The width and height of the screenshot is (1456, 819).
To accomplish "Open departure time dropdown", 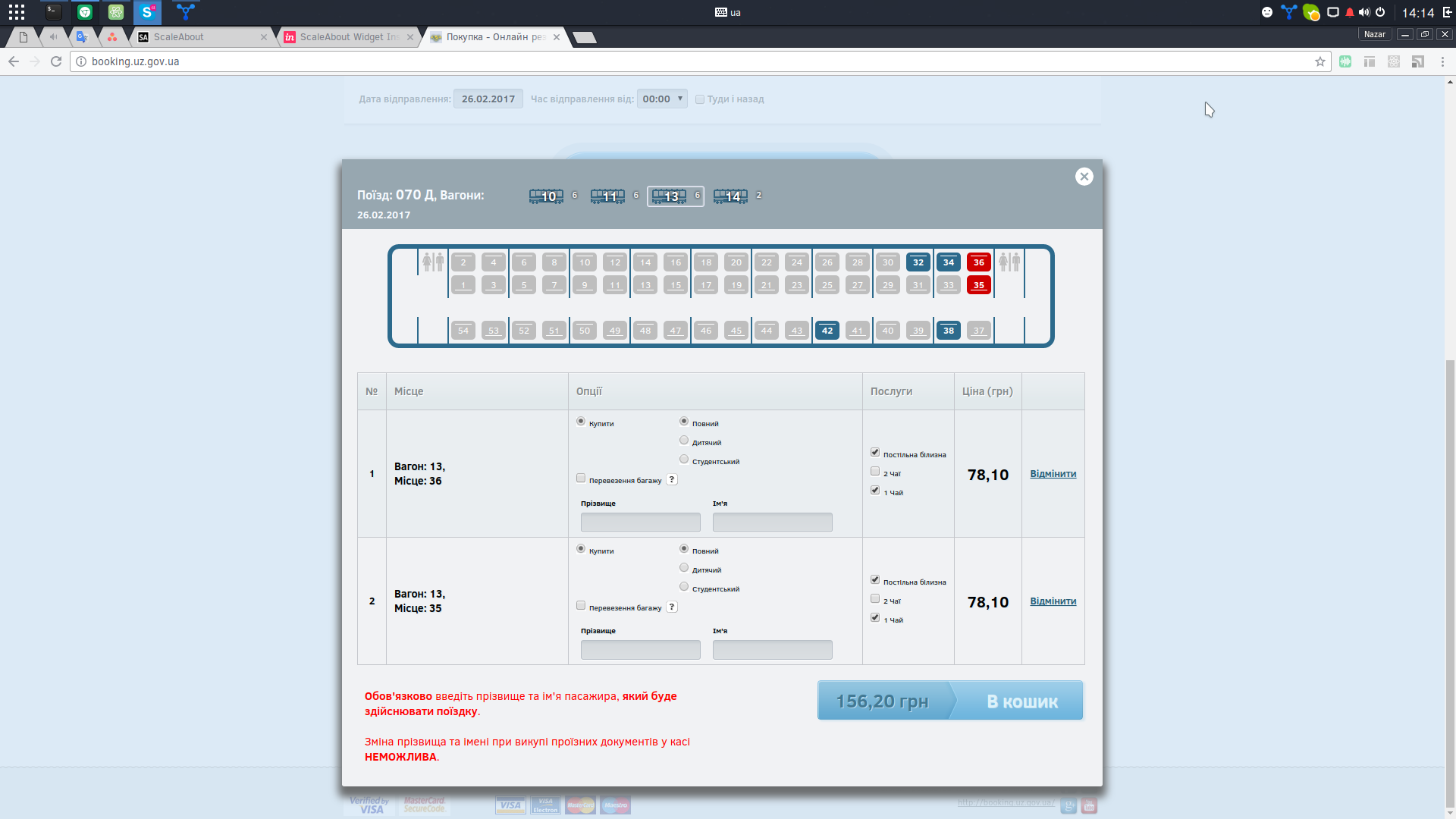I will (662, 99).
